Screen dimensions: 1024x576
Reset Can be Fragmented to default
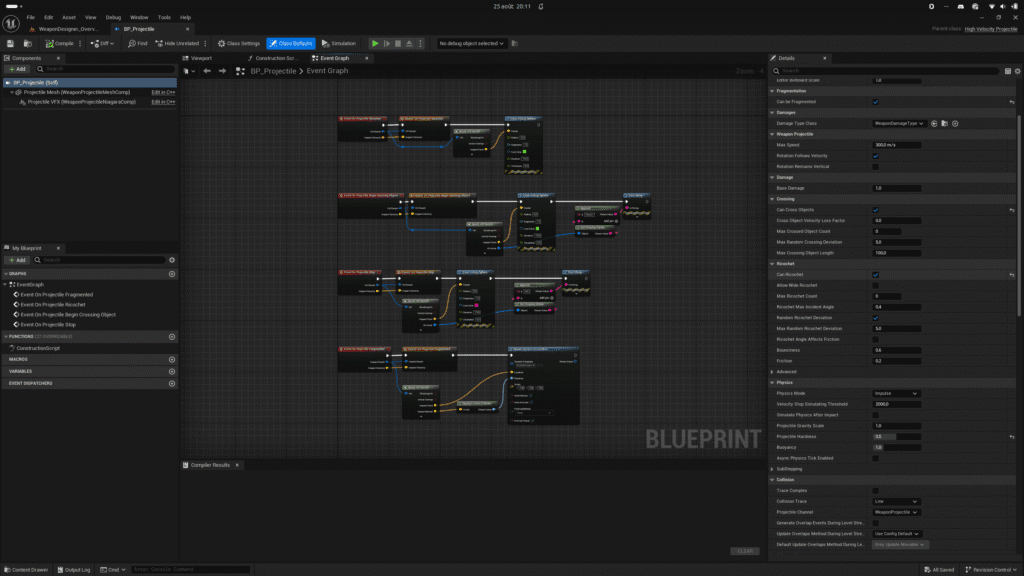click(x=1012, y=102)
